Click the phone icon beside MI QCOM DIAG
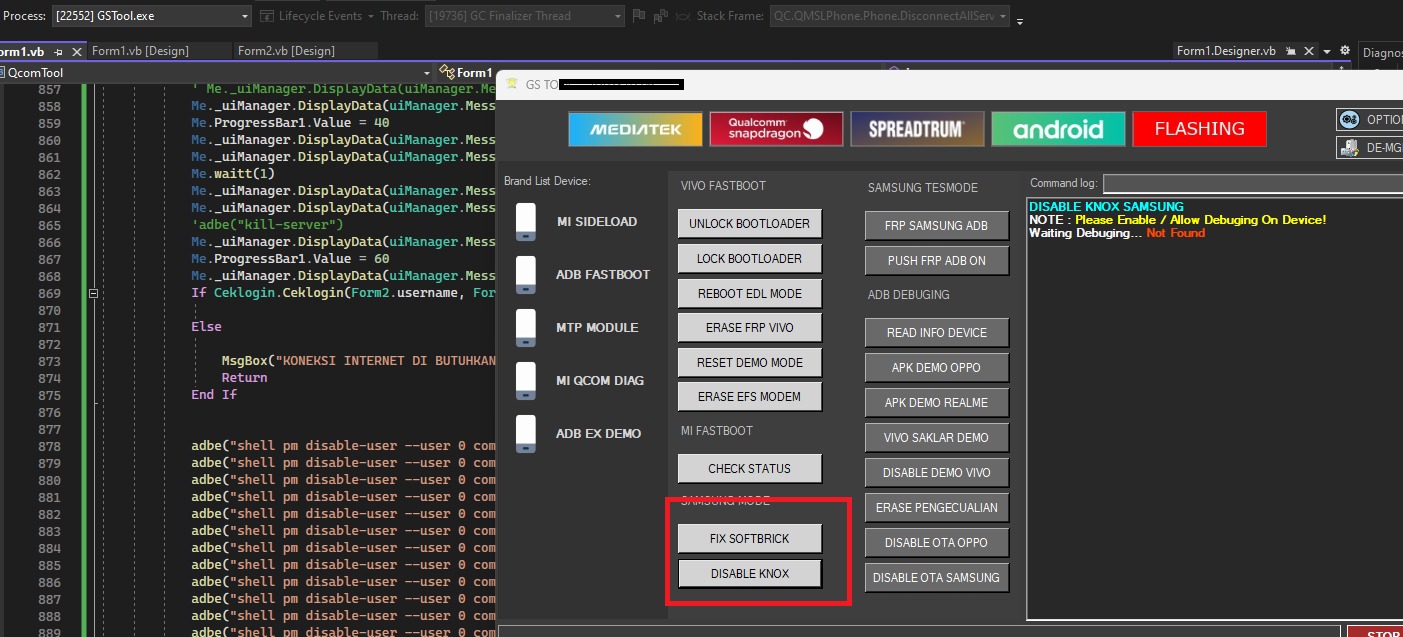The height and width of the screenshot is (637, 1403). (526, 380)
